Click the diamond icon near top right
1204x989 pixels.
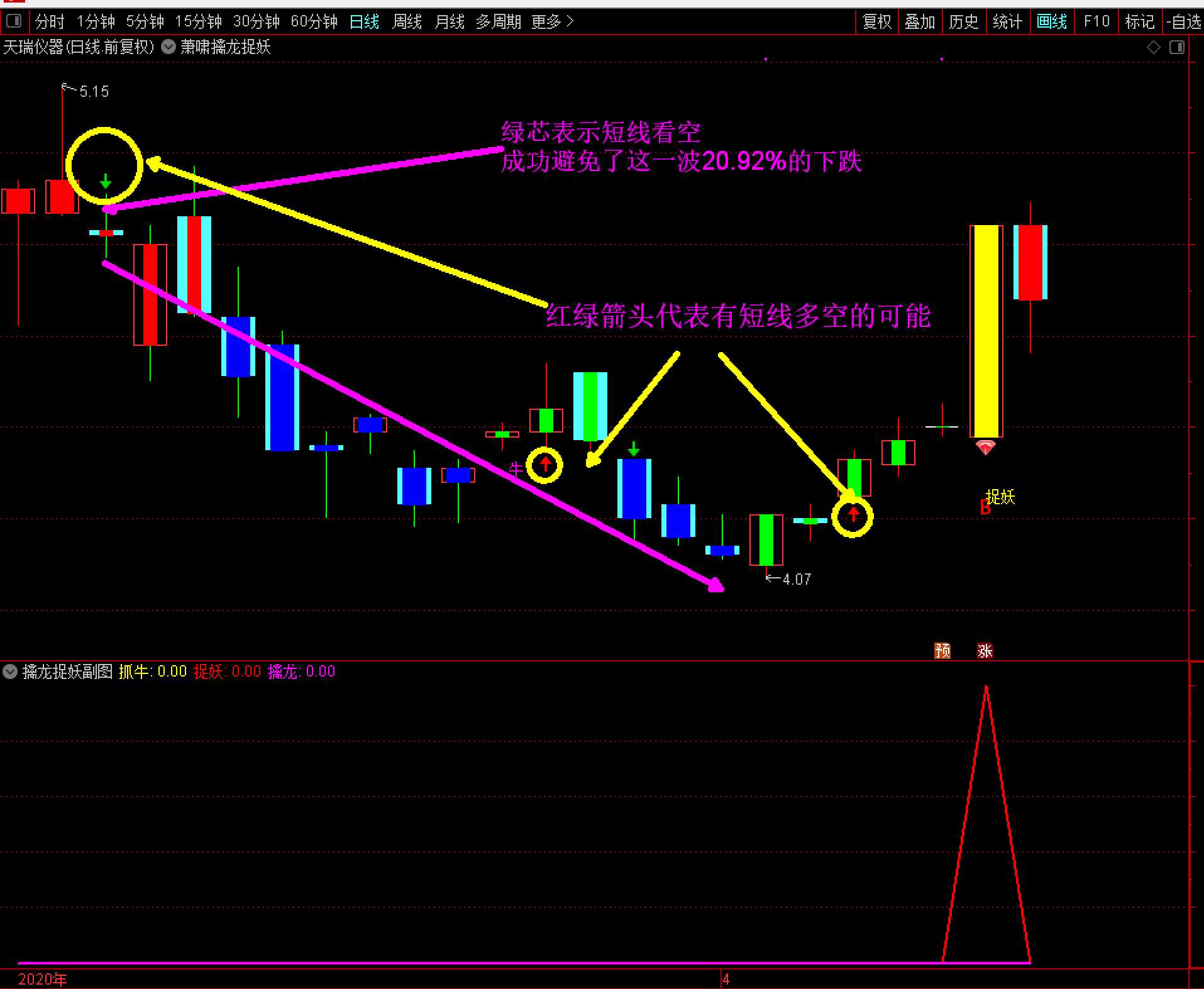[1154, 48]
